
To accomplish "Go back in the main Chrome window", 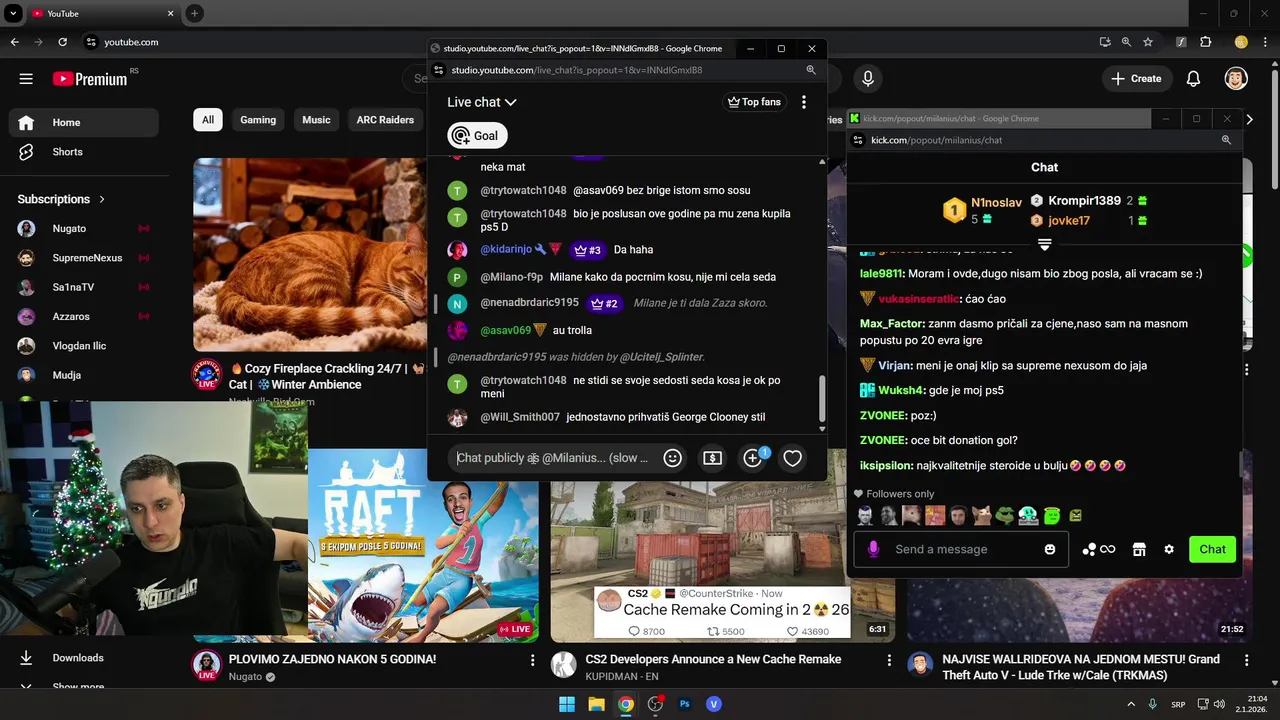I will 14,42.
